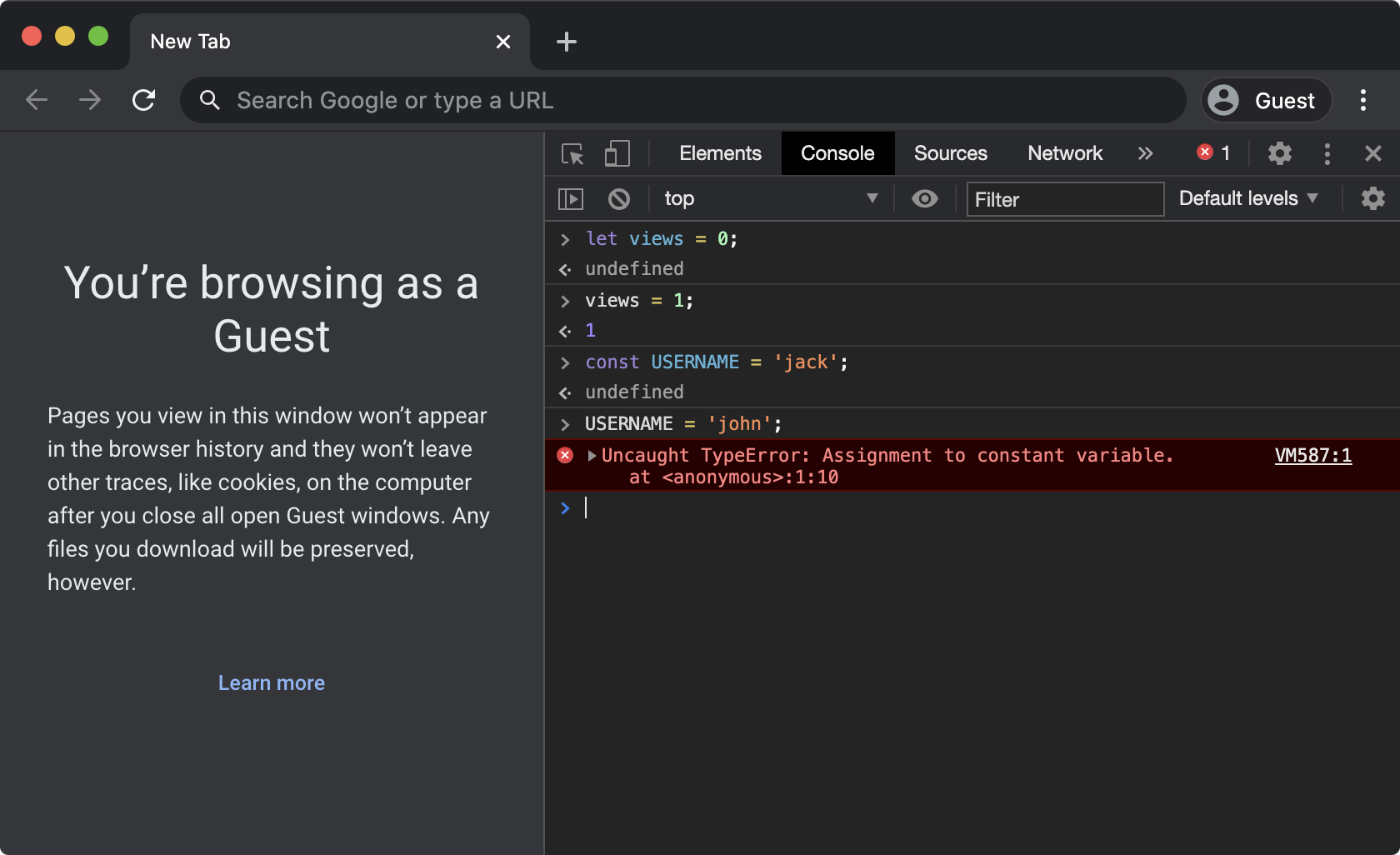The image size is (1400, 855).
Task: Click 'undefined' output under const USERNAME
Action: [634, 392]
